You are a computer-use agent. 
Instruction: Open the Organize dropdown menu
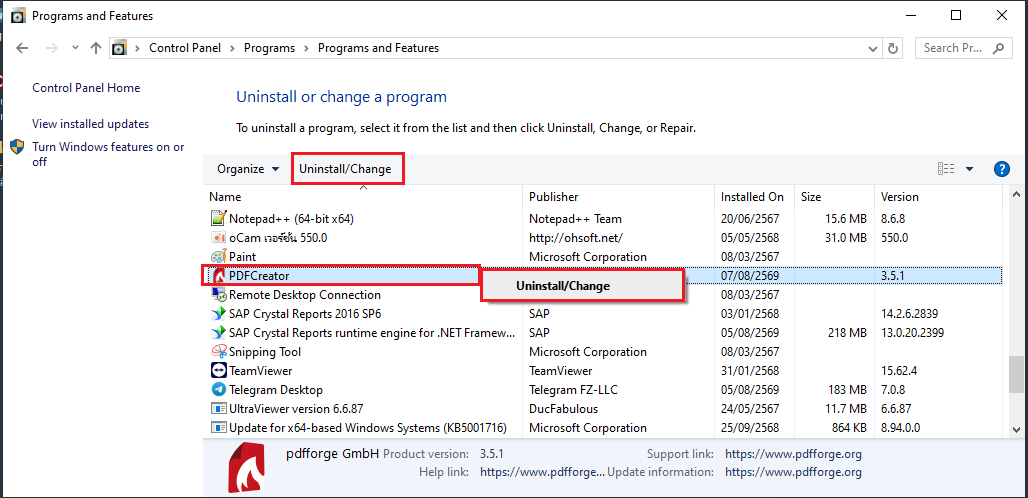pyautogui.click(x=248, y=169)
